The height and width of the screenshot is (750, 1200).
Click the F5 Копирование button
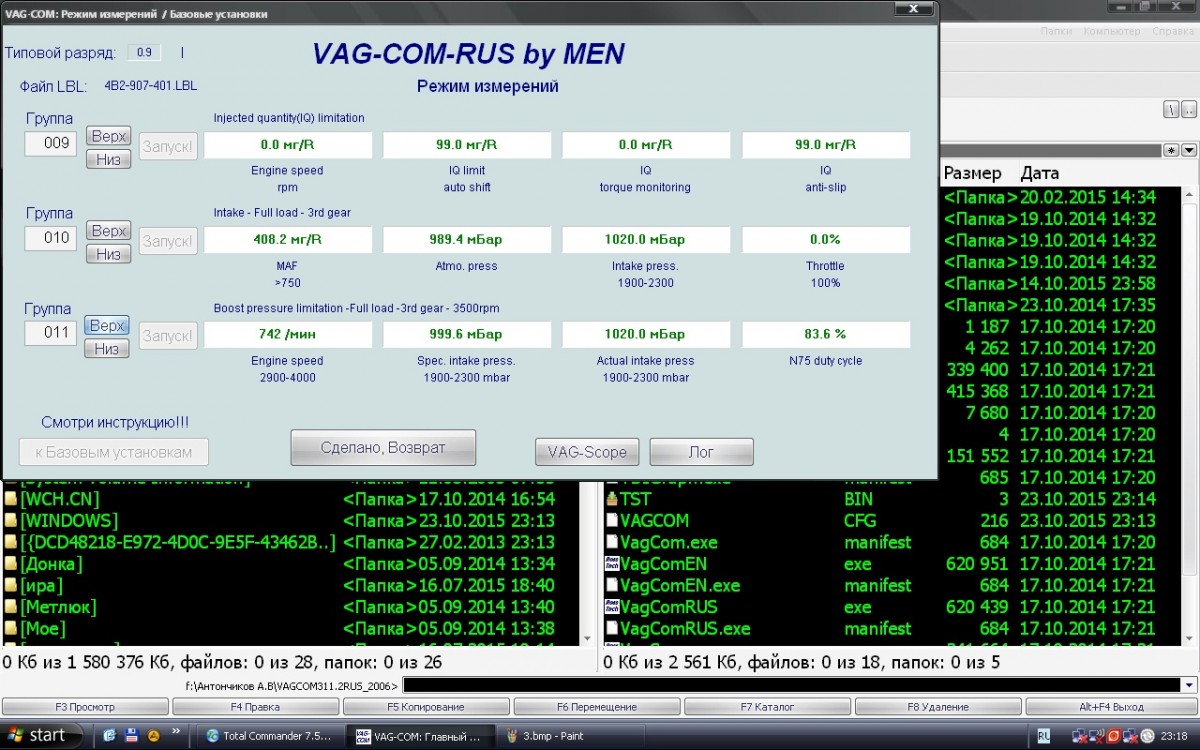(426, 707)
